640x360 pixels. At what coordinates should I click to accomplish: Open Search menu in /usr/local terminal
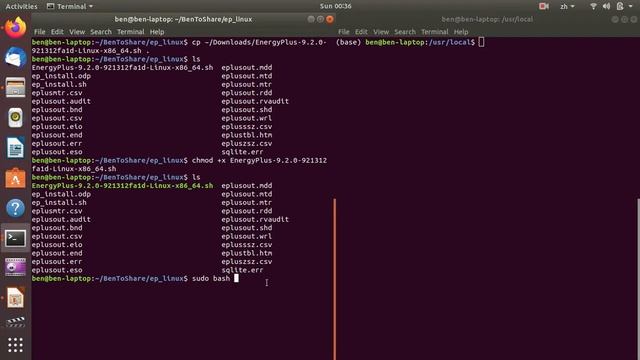point(405,32)
